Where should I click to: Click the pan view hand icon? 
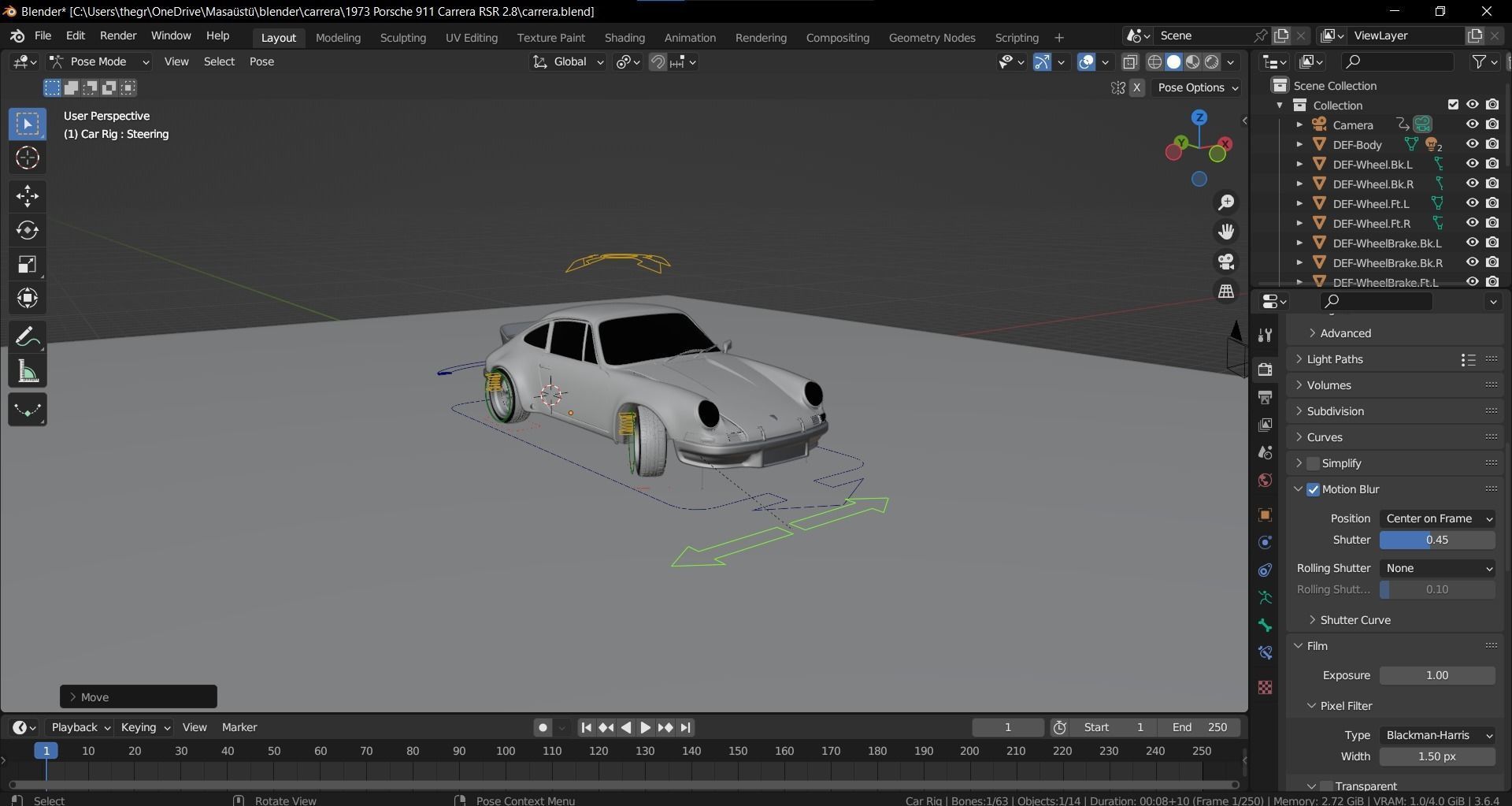tap(1226, 232)
